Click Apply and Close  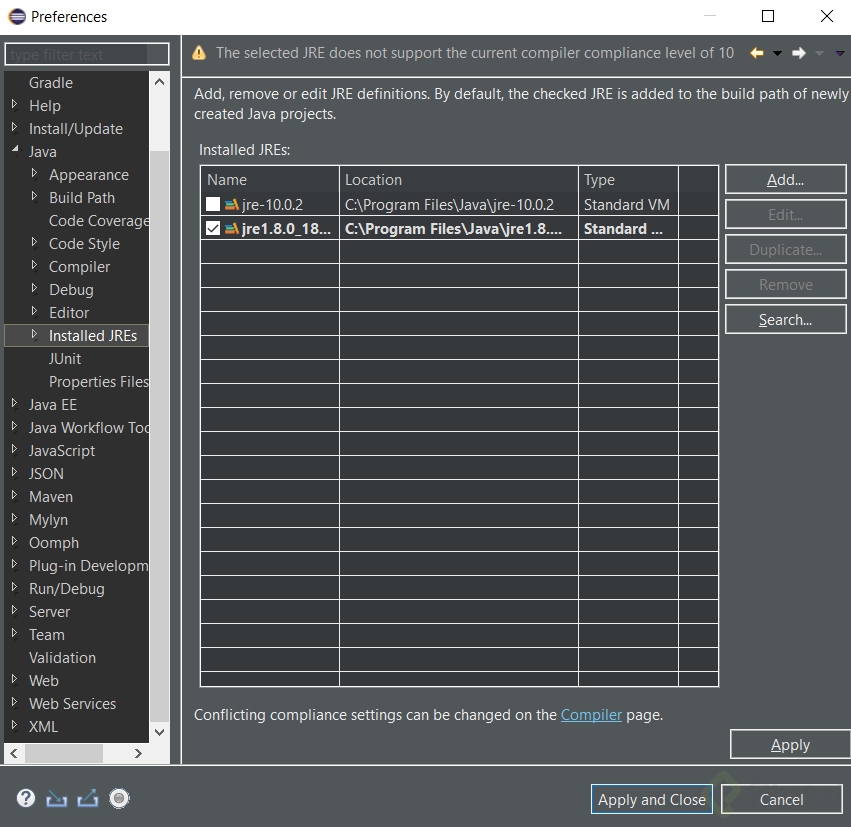651,799
